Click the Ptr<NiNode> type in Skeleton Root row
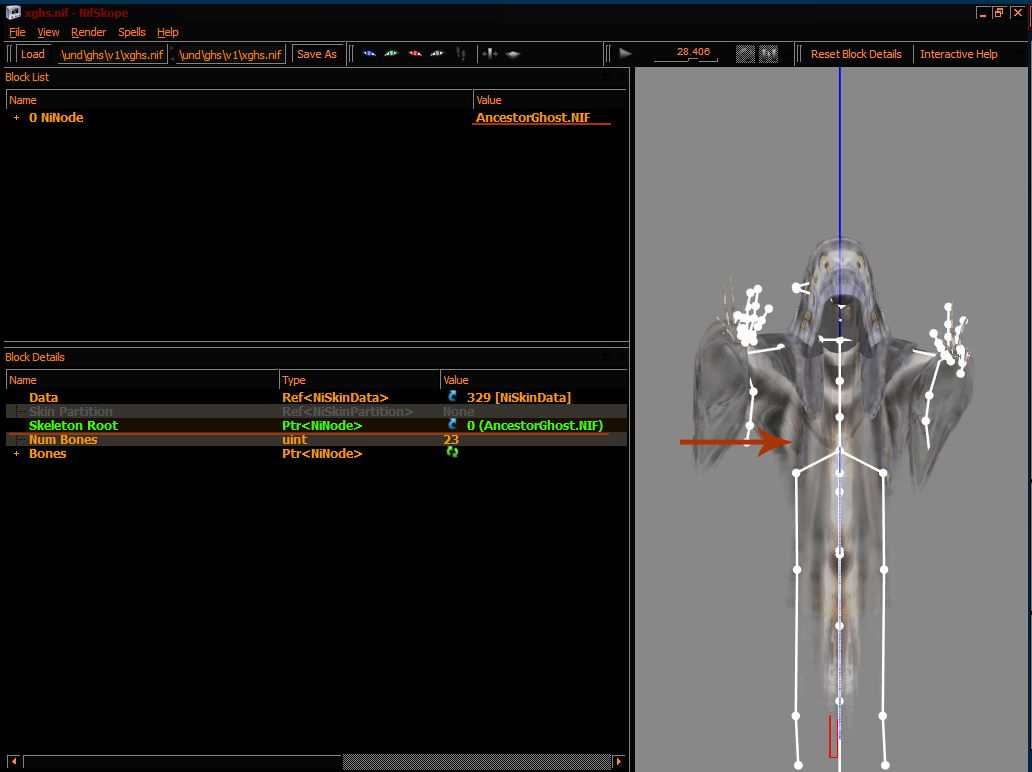The image size is (1032, 772). click(322, 425)
